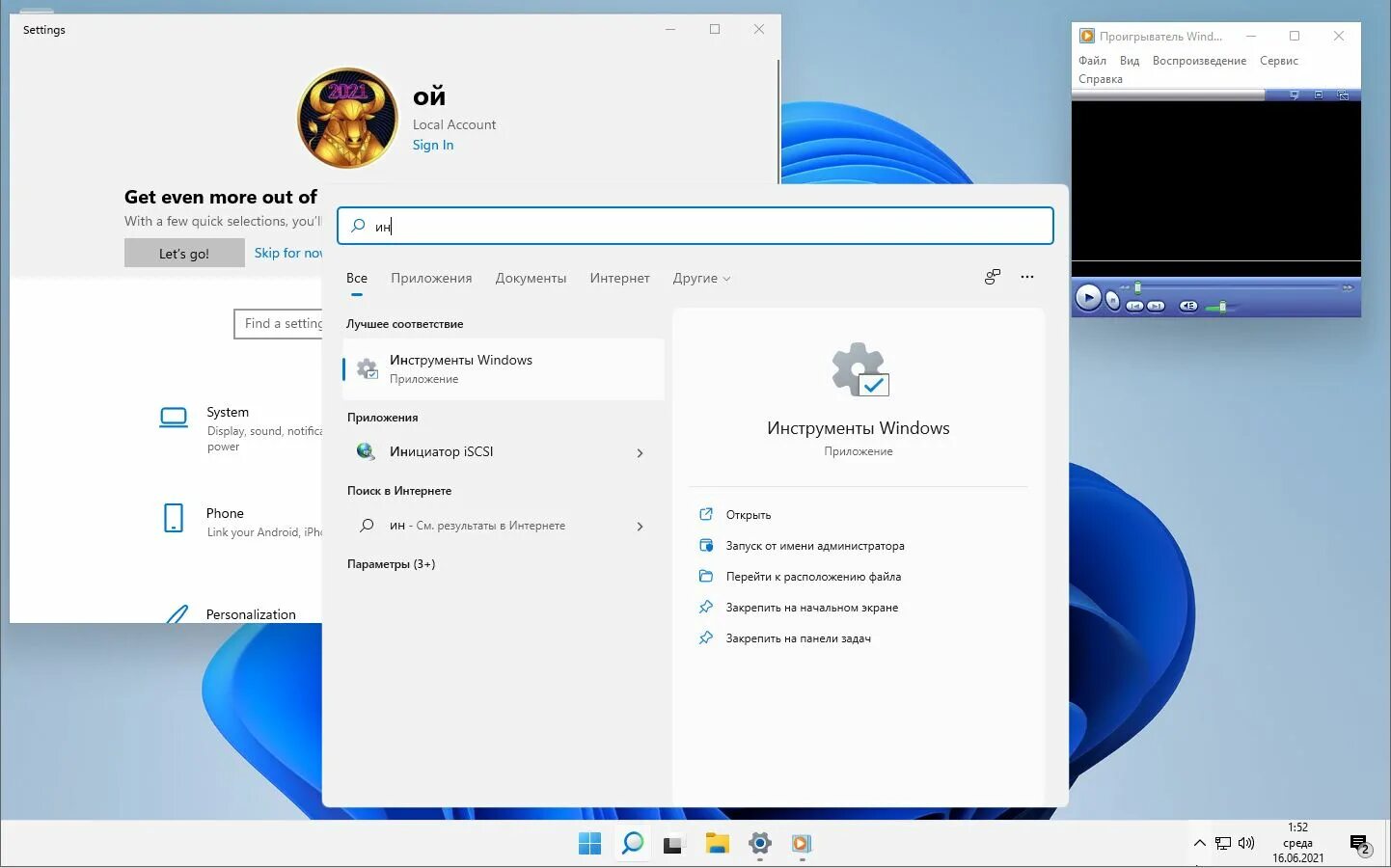1391x868 pixels.
Task: Open the Windows Start button on taskbar
Action: click(589, 844)
